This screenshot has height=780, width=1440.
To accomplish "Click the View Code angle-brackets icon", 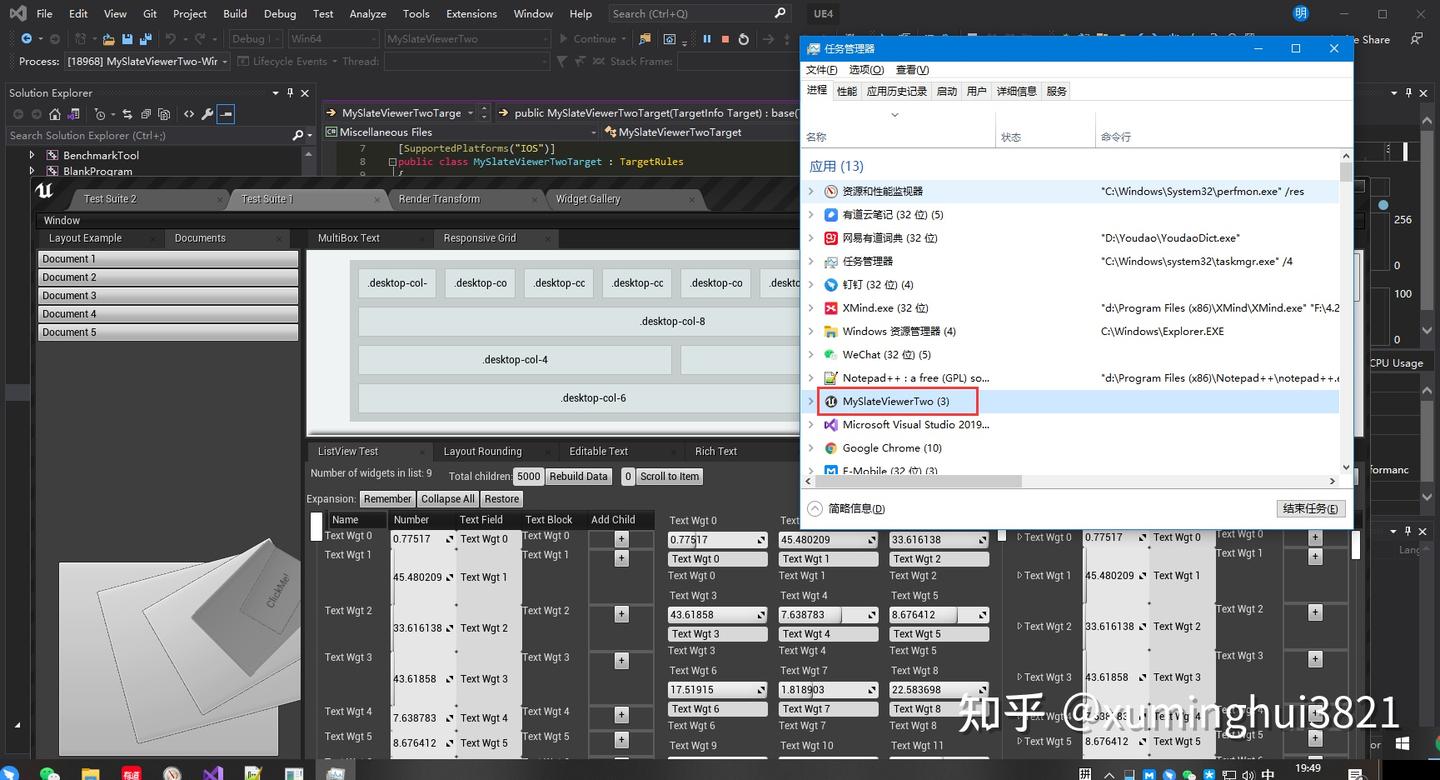I will click(x=189, y=114).
